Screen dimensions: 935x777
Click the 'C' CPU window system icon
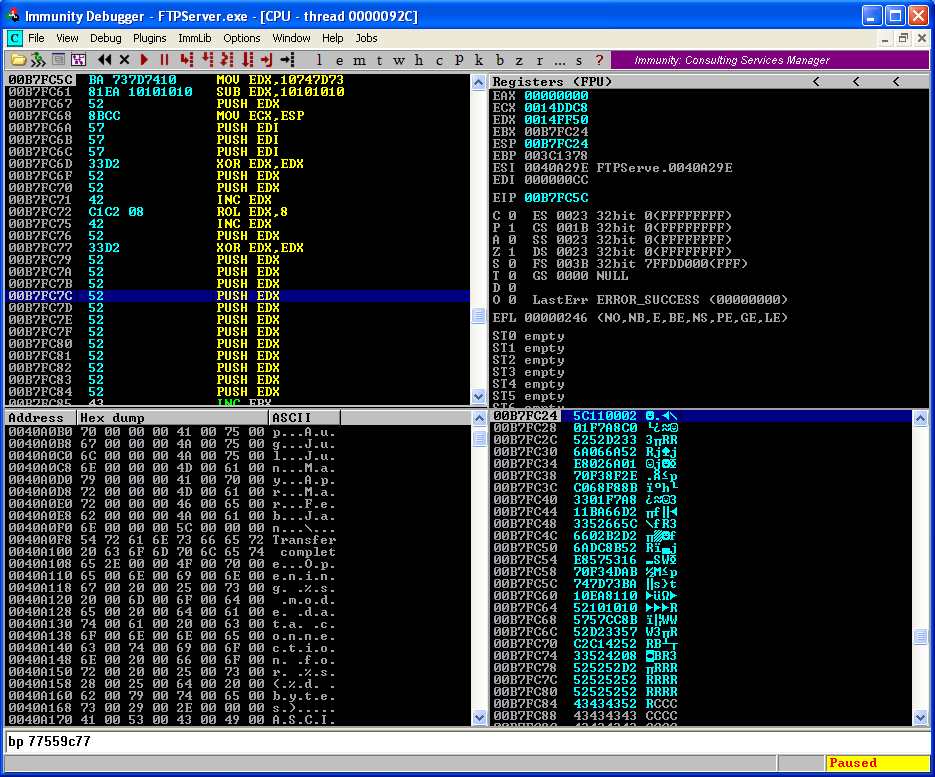click(x=14, y=38)
